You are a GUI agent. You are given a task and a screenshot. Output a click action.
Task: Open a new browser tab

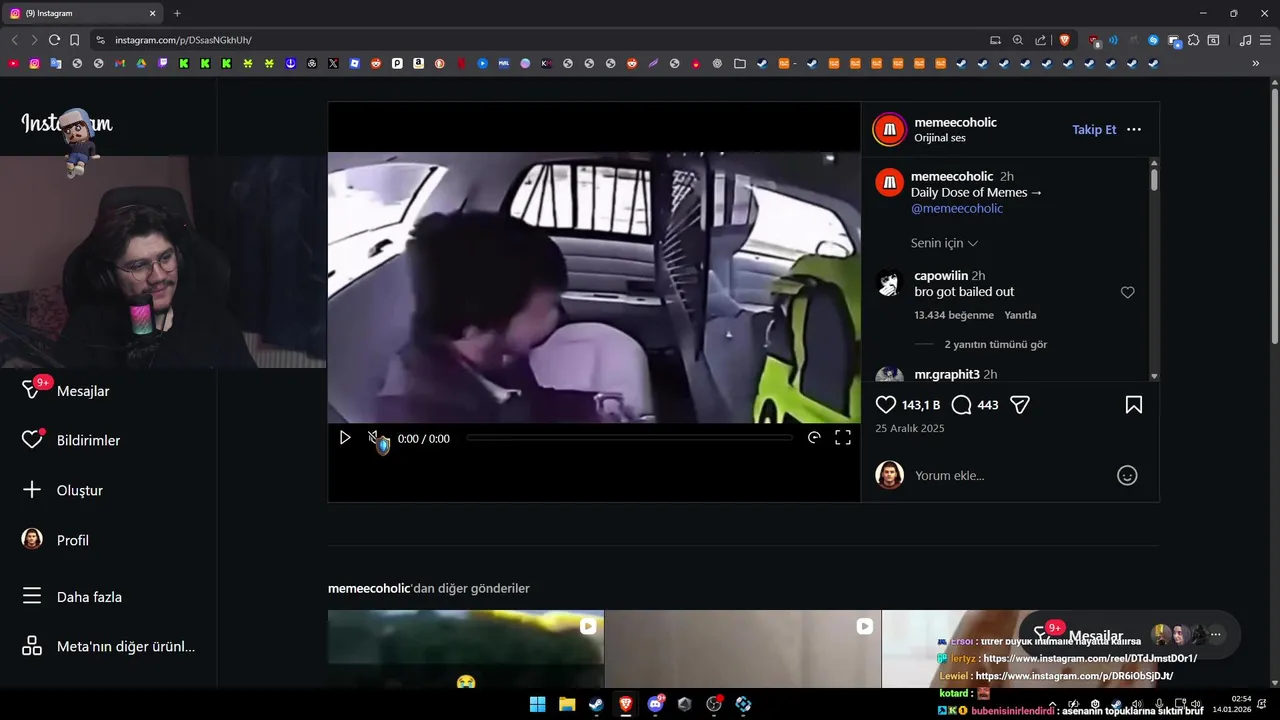click(177, 13)
